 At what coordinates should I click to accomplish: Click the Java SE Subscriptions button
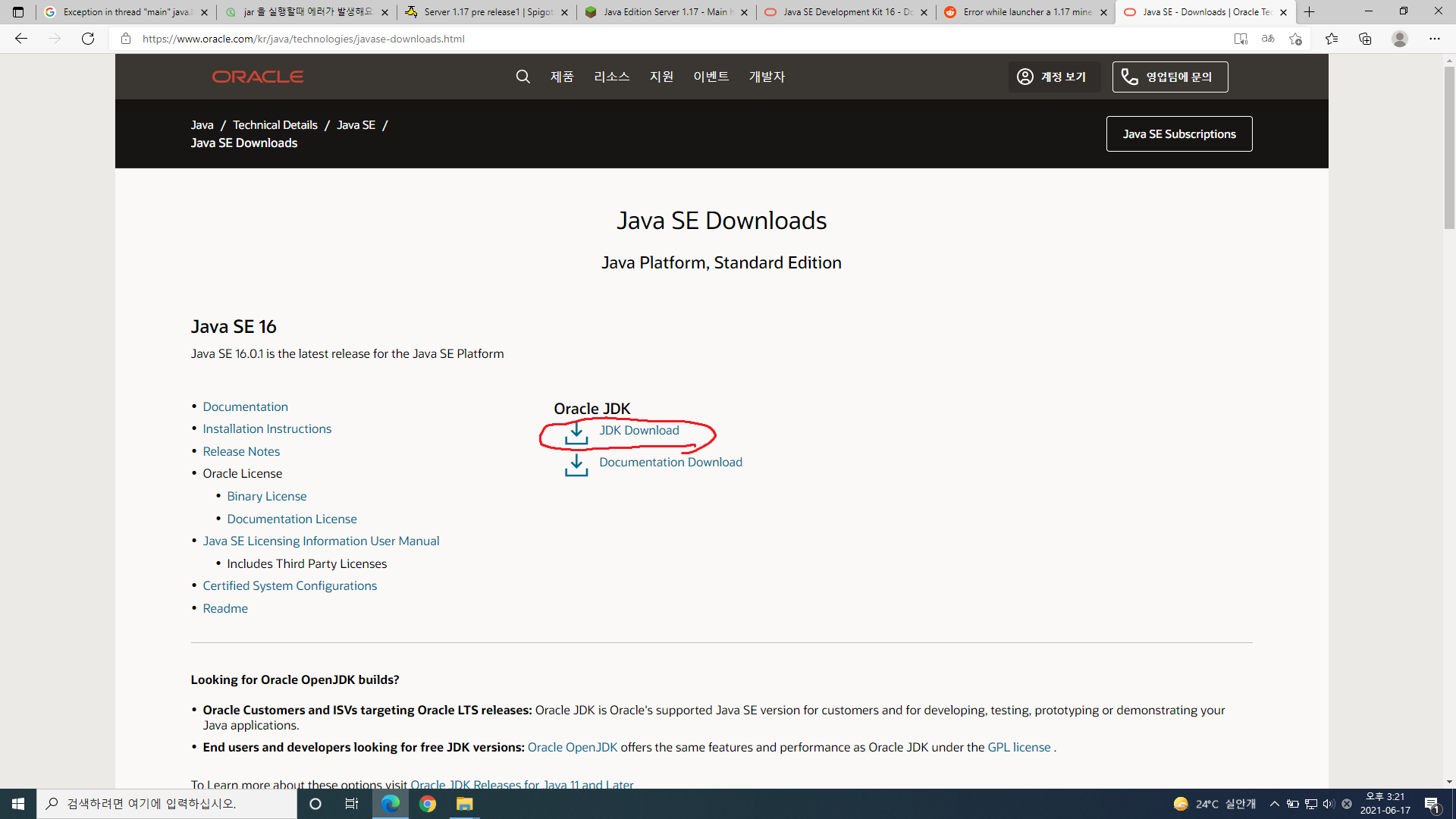coord(1179,134)
